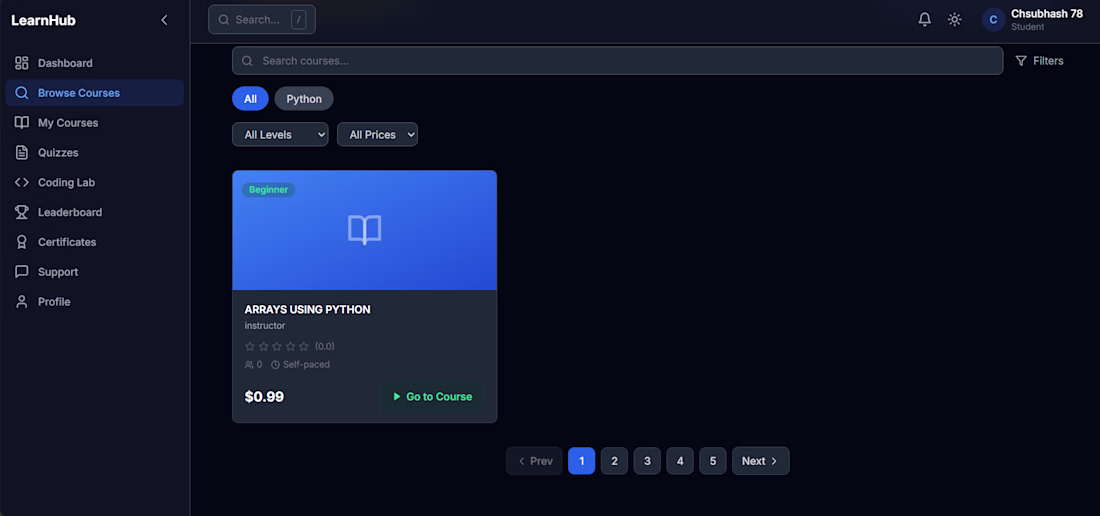
Task: Select Browse Courses in the sidebar
Action: tap(95, 93)
